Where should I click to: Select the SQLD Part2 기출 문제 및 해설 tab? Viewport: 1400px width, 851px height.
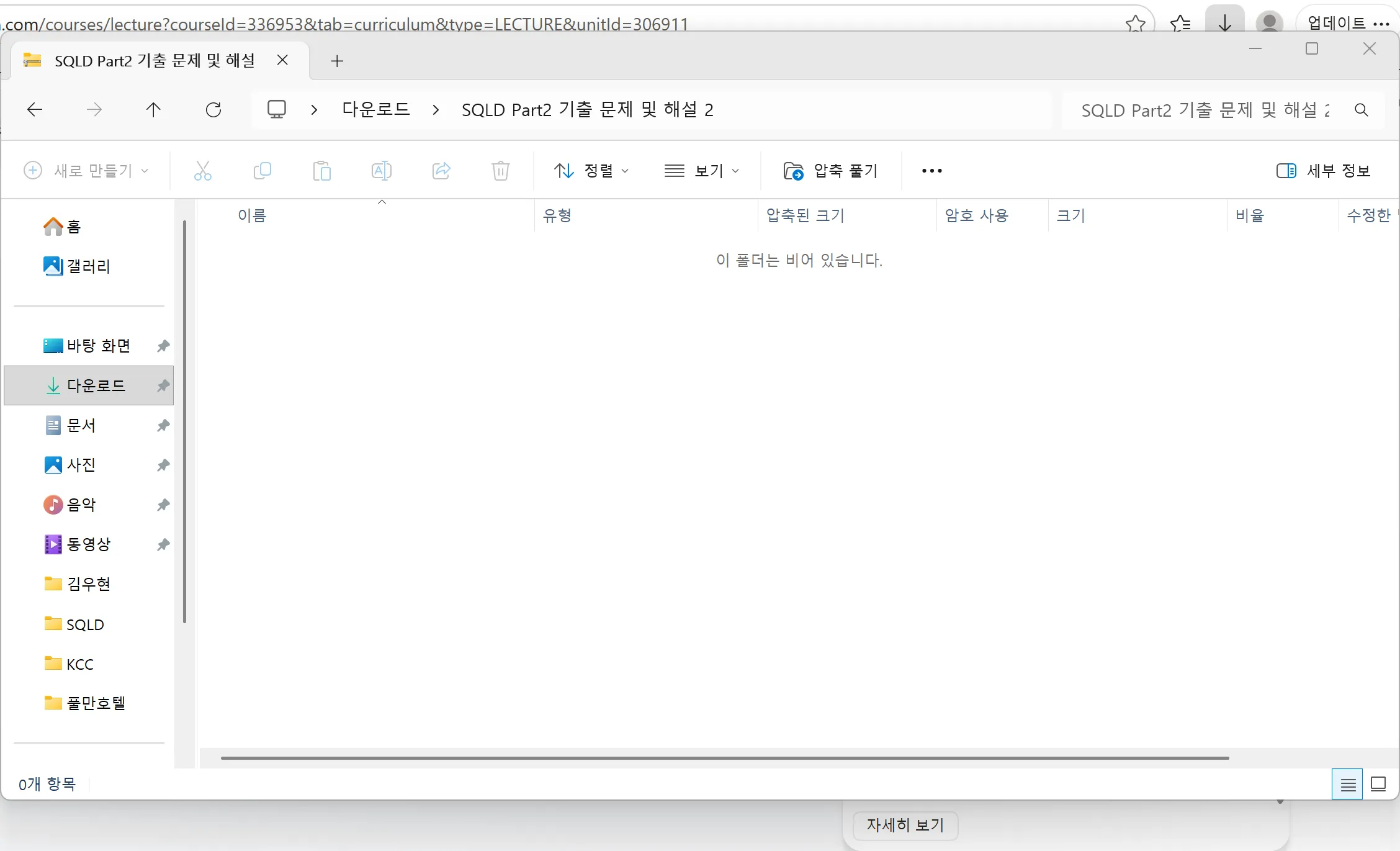pos(155,61)
